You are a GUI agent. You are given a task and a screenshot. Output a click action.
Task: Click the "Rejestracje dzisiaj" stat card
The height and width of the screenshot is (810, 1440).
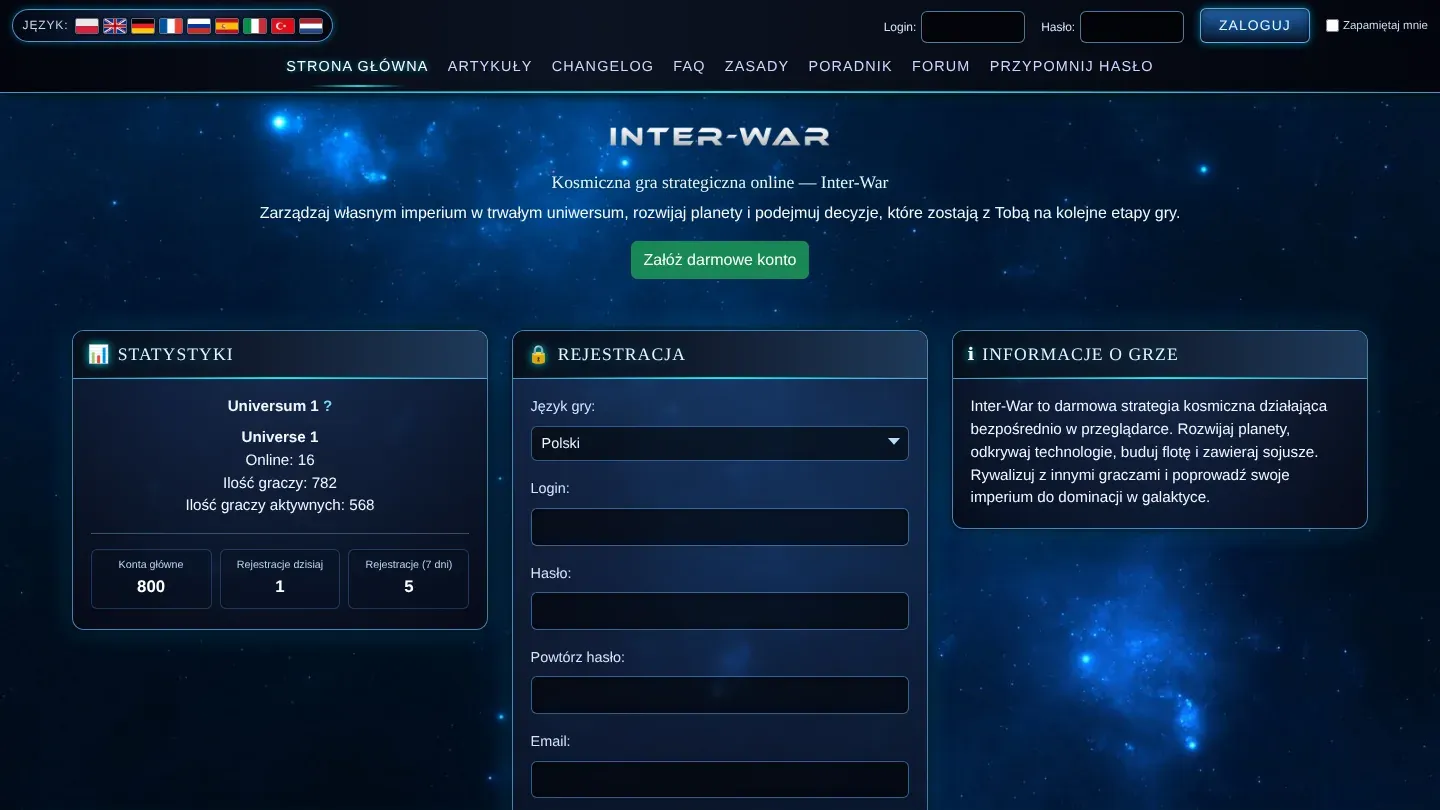pos(280,578)
